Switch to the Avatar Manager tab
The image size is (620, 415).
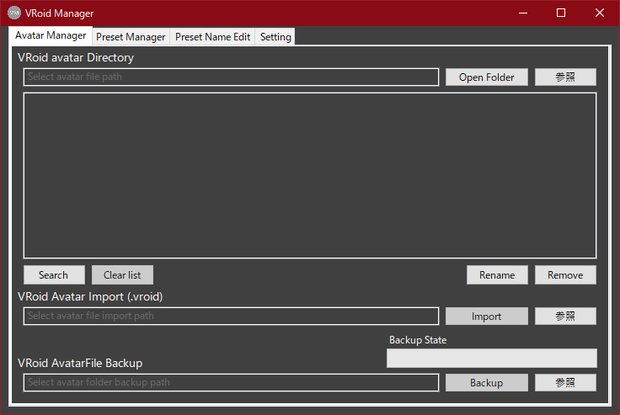click(x=50, y=36)
